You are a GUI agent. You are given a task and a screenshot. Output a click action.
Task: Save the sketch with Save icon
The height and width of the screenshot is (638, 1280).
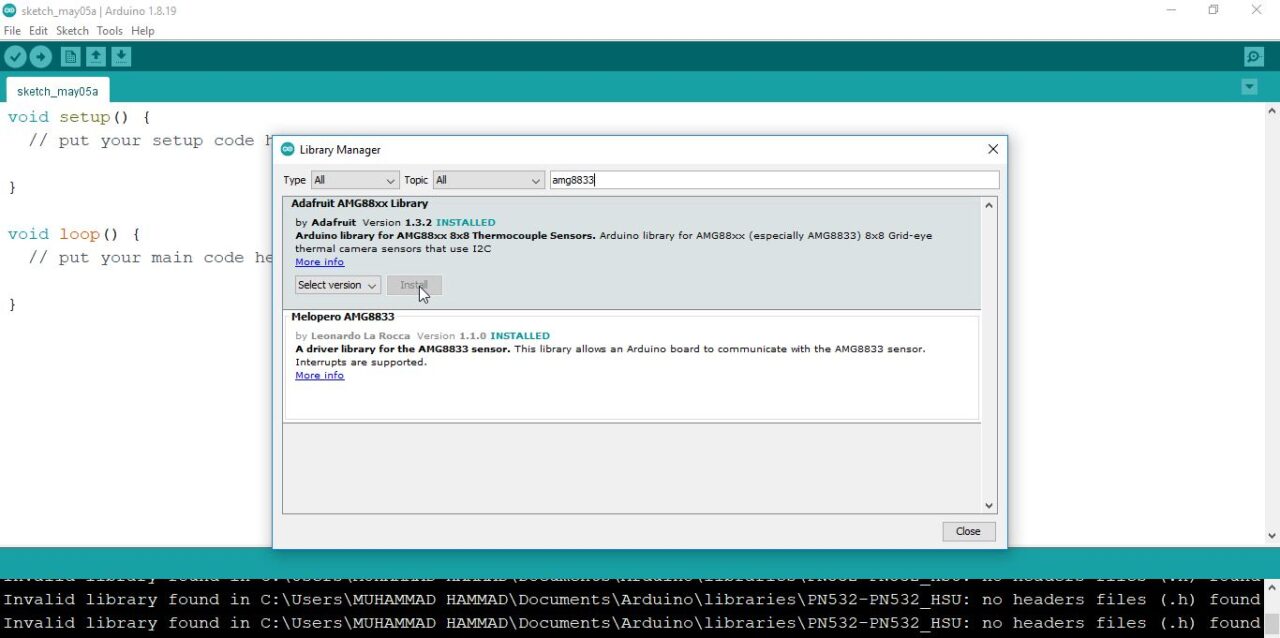120,57
